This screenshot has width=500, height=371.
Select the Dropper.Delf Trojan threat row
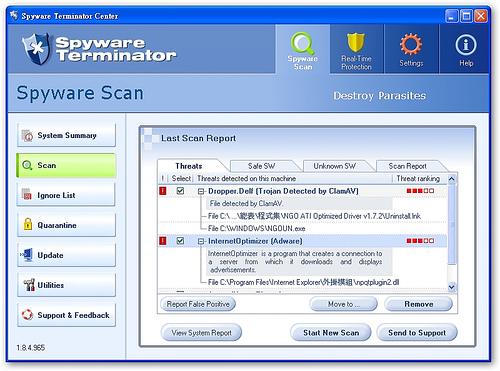303,191
